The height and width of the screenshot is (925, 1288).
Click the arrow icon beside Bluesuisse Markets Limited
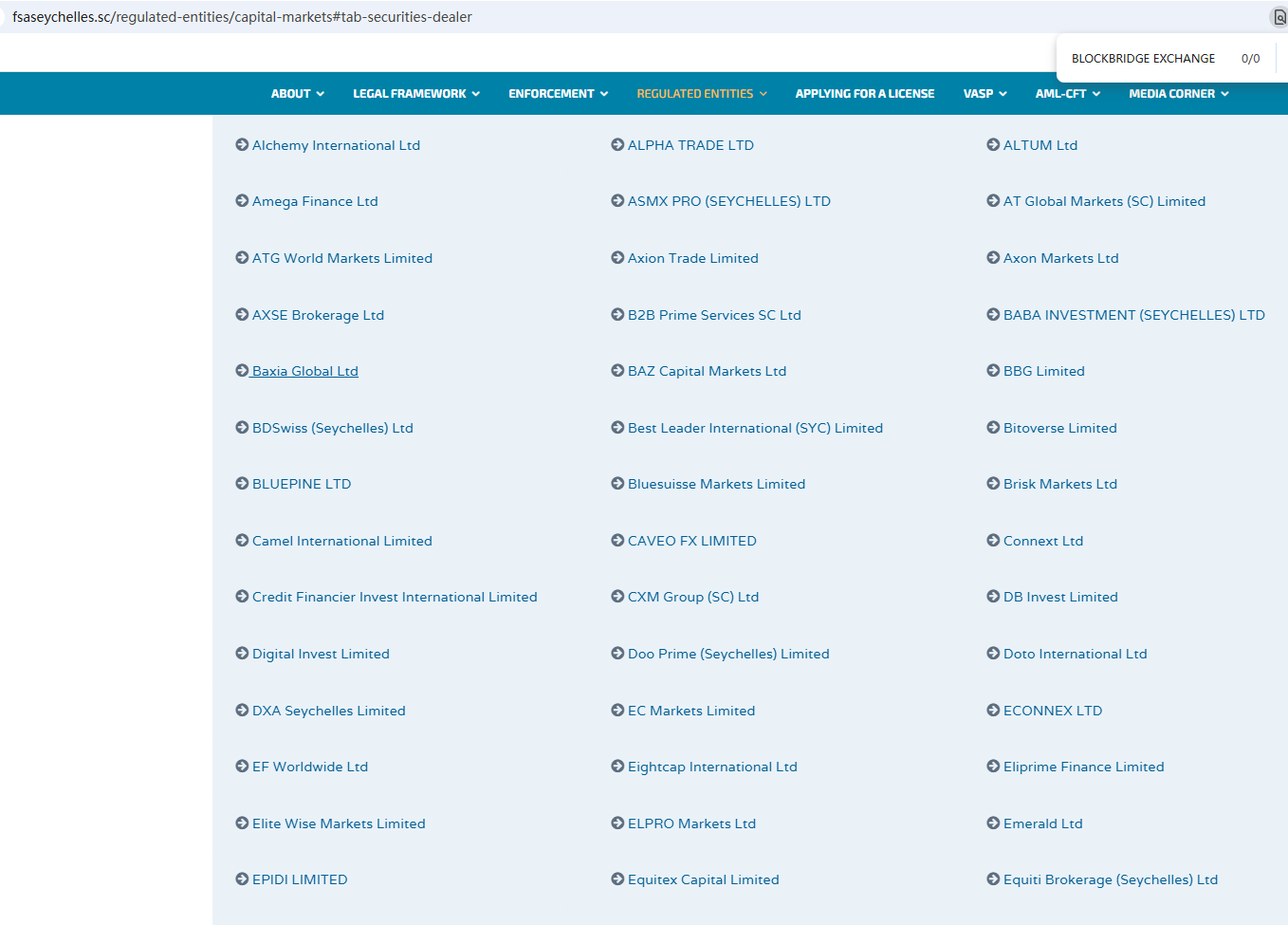point(617,484)
